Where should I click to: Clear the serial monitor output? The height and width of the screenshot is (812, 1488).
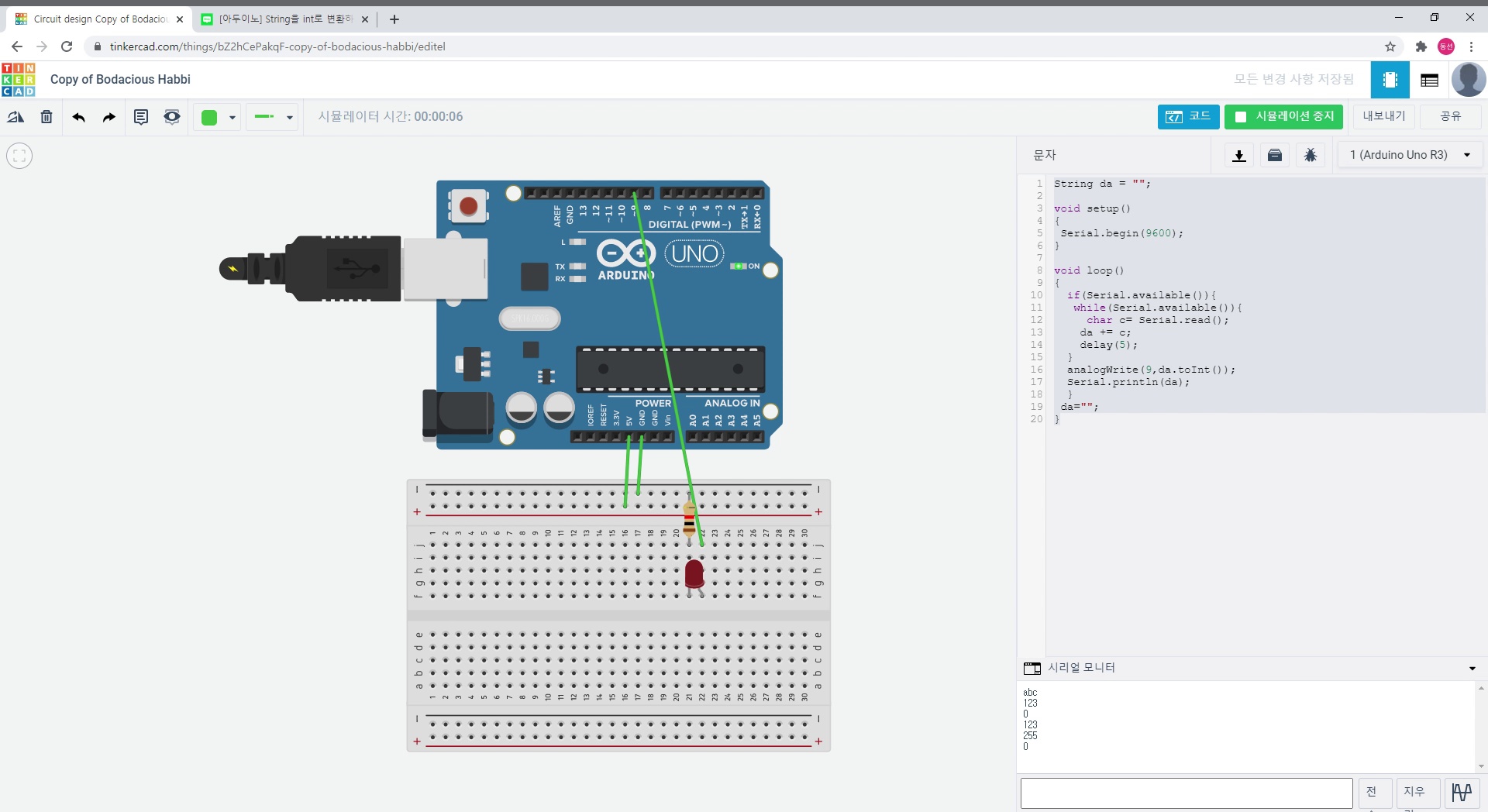pos(1417,793)
